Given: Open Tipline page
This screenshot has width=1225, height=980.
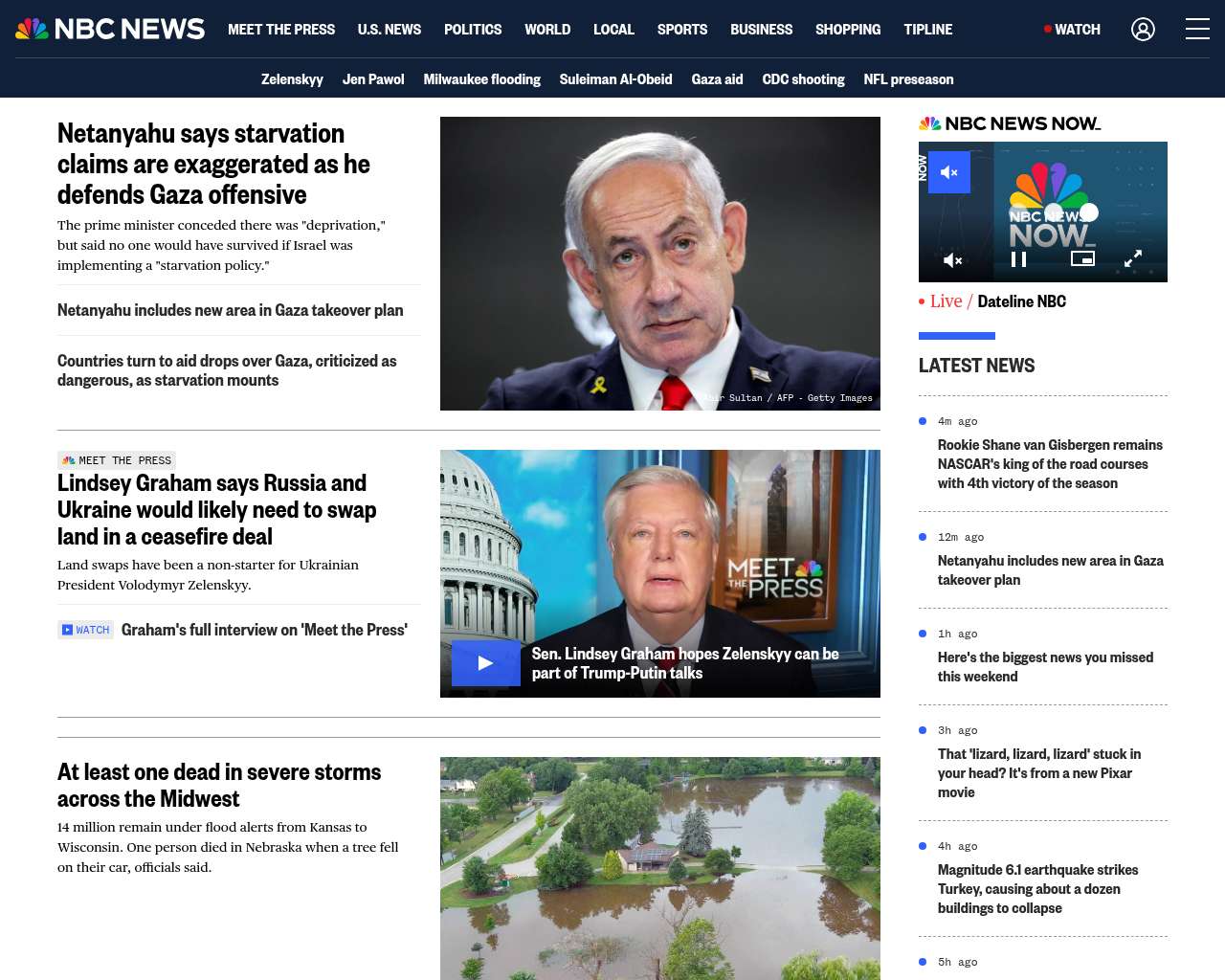Looking at the screenshot, I should 928,30.
